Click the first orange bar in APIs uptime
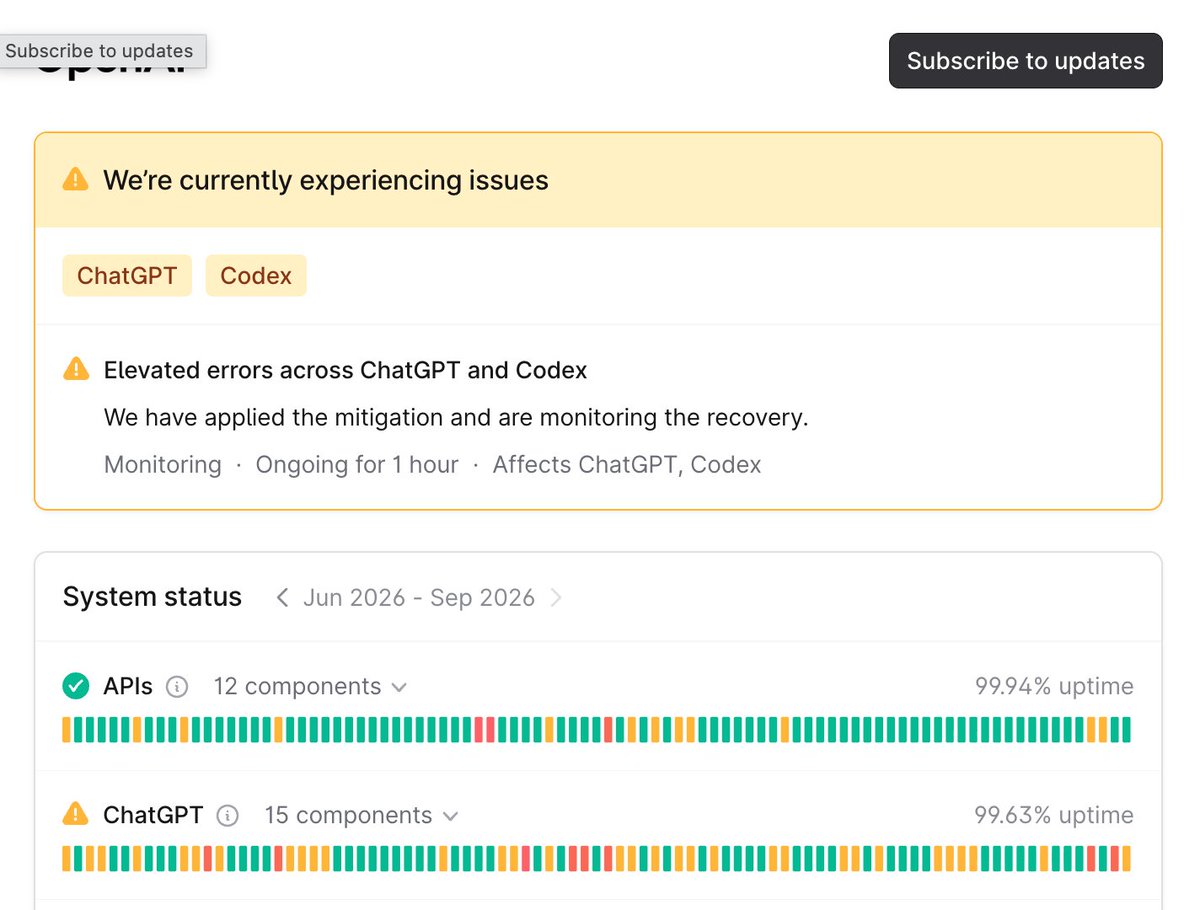 (x=67, y=729)
